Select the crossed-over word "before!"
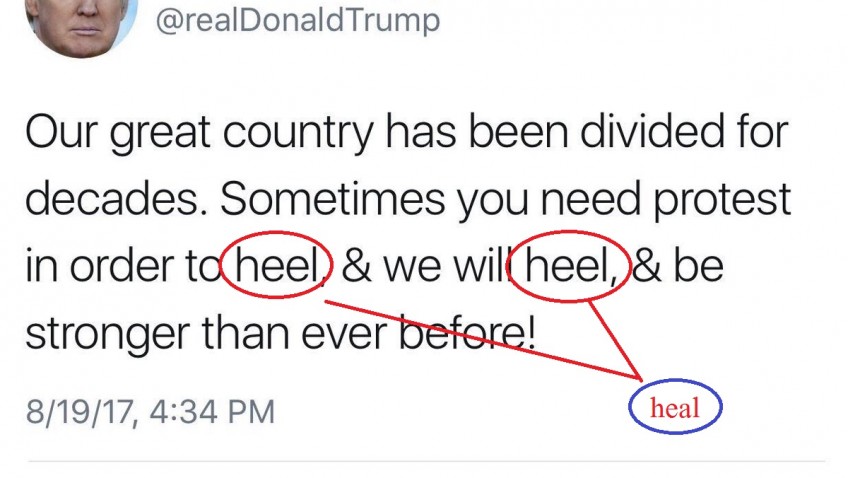 tap(467, 333)
